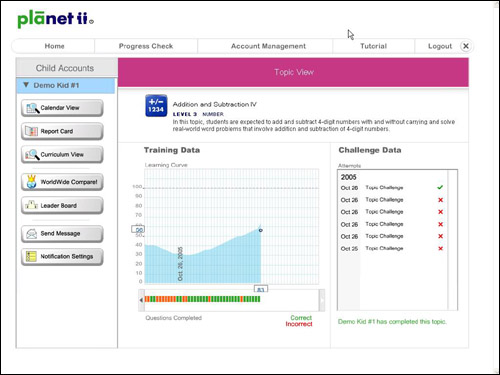Click the Correct legend label
This screenshot has height=375, width=500.
pyautogui.click(x=301, y=318)
